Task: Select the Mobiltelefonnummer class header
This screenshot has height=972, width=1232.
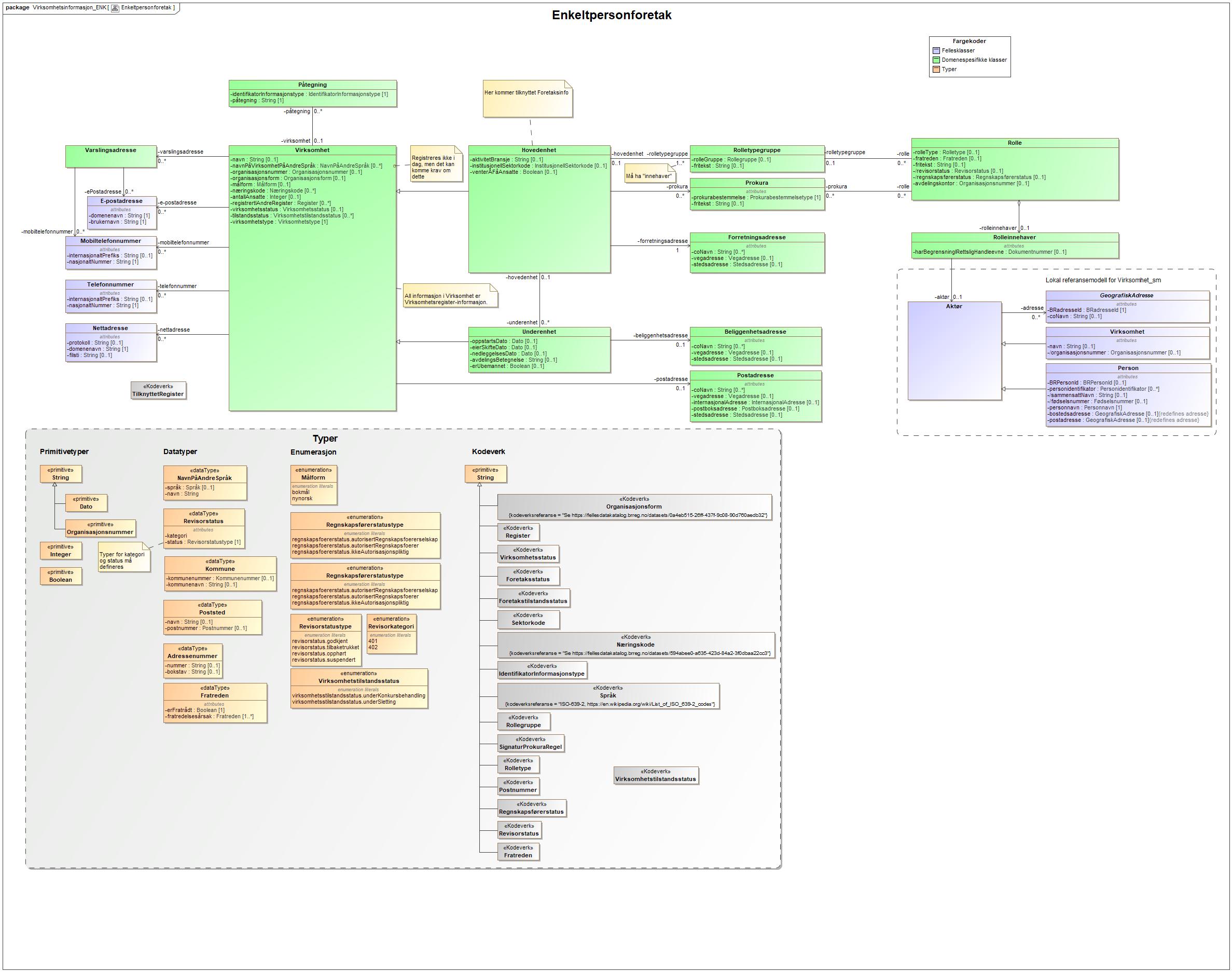Action: [110, 241]
